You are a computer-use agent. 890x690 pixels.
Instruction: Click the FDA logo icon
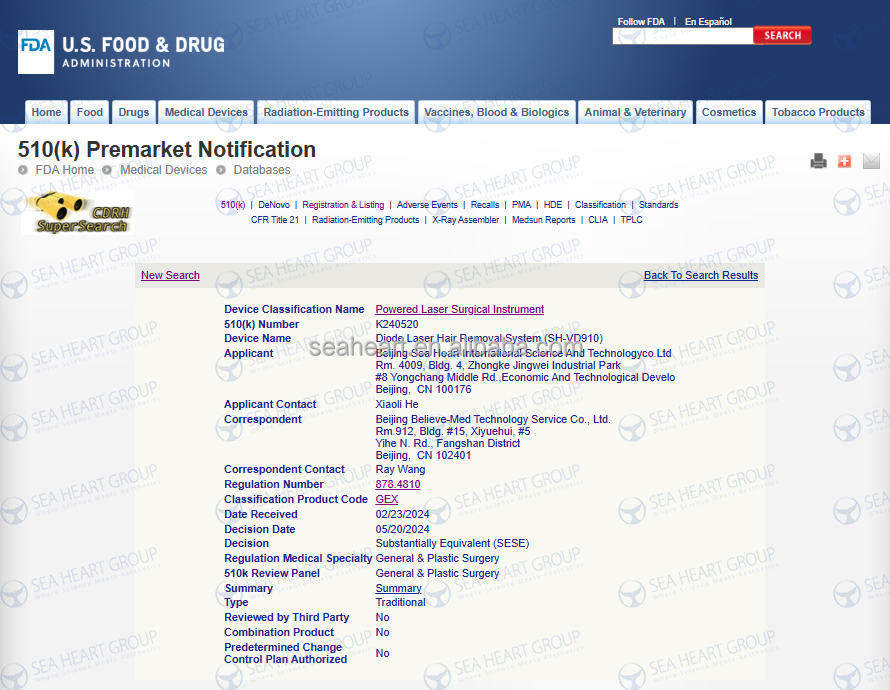36,52
